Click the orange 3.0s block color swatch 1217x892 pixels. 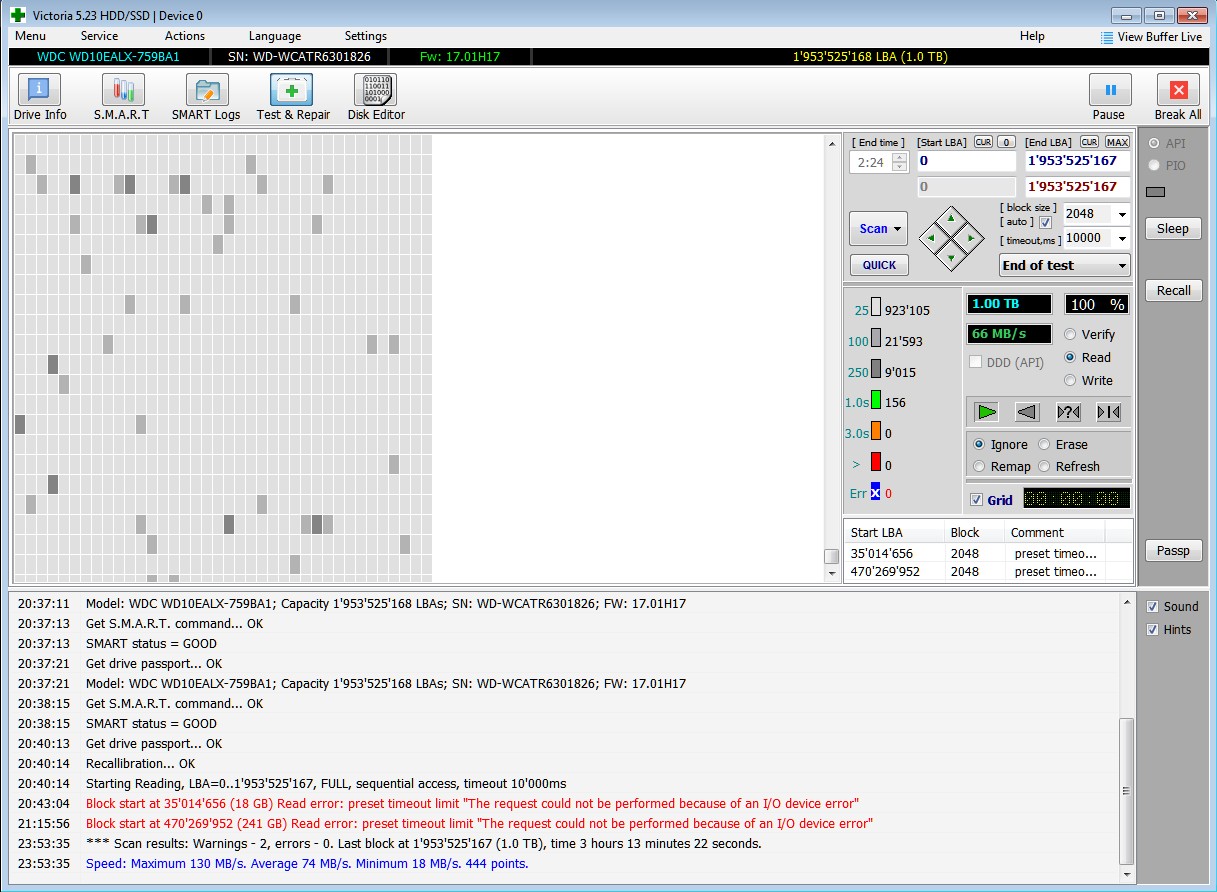[x=876, y=432]
